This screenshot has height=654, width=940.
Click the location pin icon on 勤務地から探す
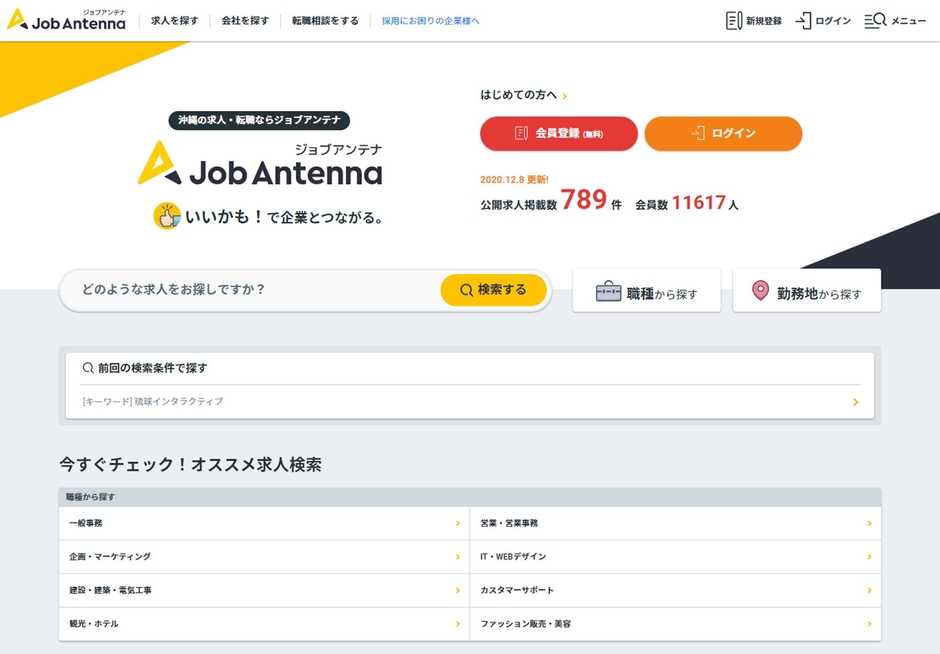click(x=760, y=289)
